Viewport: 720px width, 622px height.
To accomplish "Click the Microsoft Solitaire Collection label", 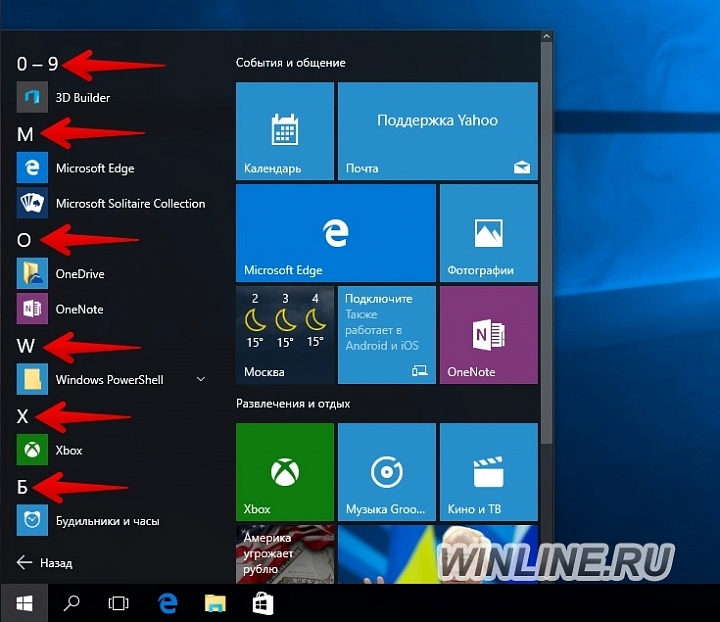I will pos(130,203).
